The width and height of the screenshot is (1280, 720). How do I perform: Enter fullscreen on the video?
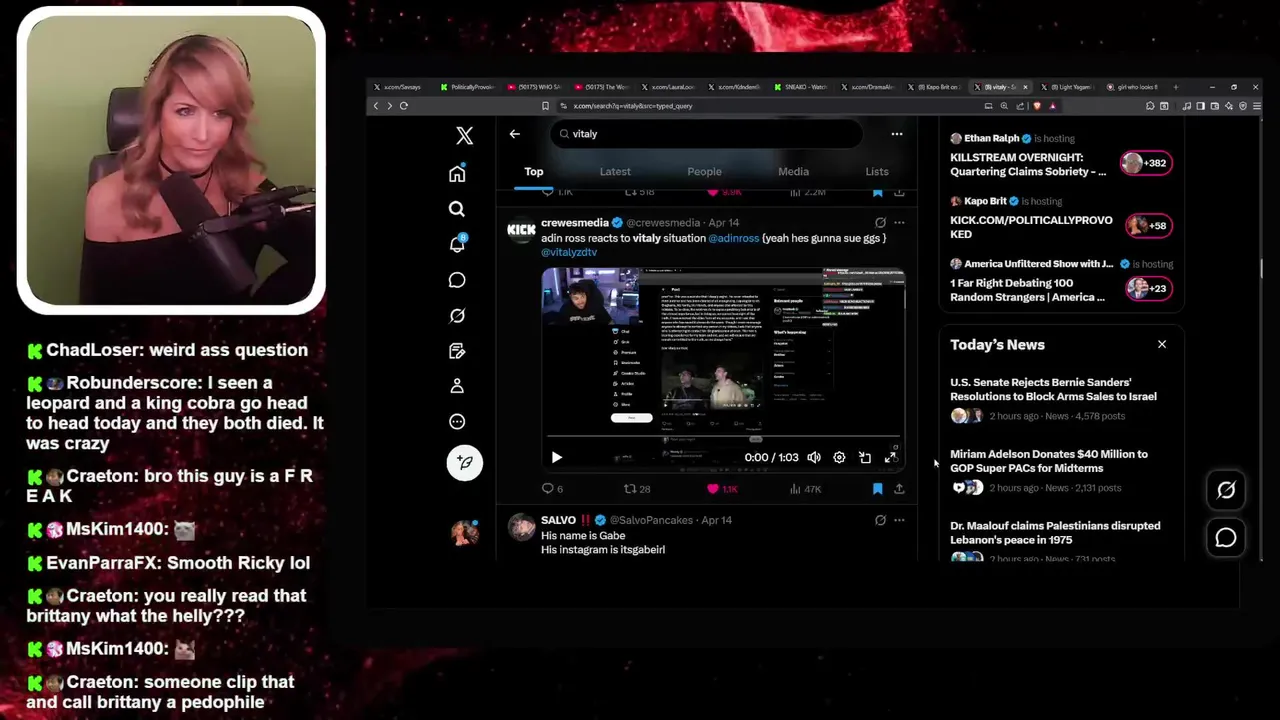pos(890,458)
